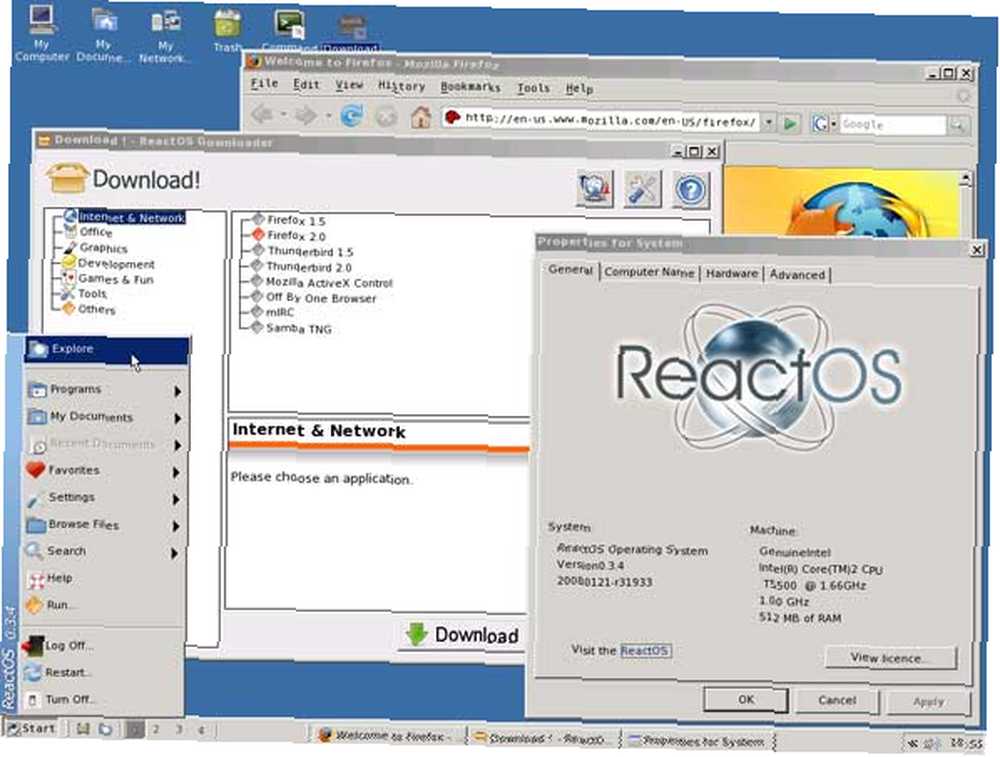The height and width of the screenshot is (757, 1000).
Task: Stop page loading in Firefox
Action: pos(386,117)
